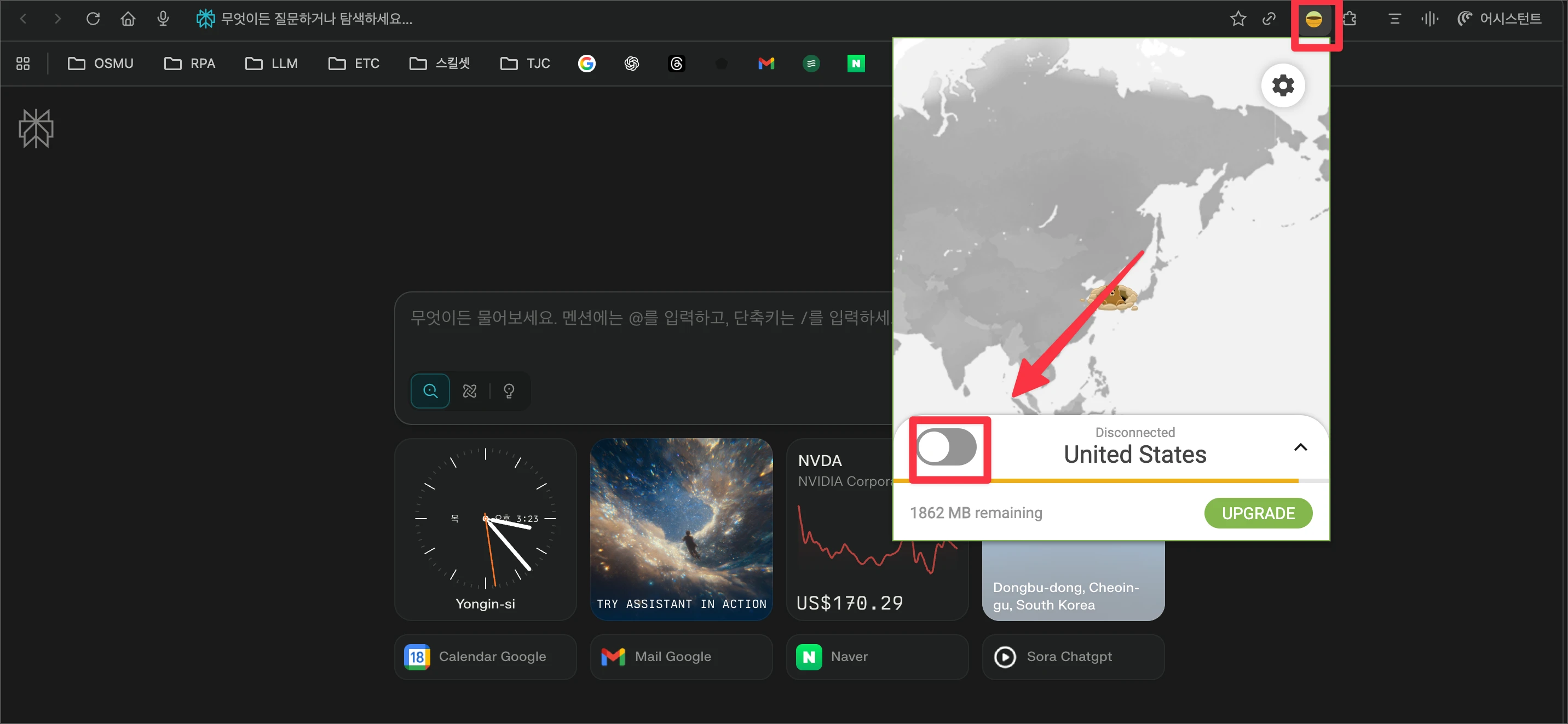This screenshot has width=1568, height=724.
Task: Open the LLM bookmark folder
Action: click(x=272, y=64)
